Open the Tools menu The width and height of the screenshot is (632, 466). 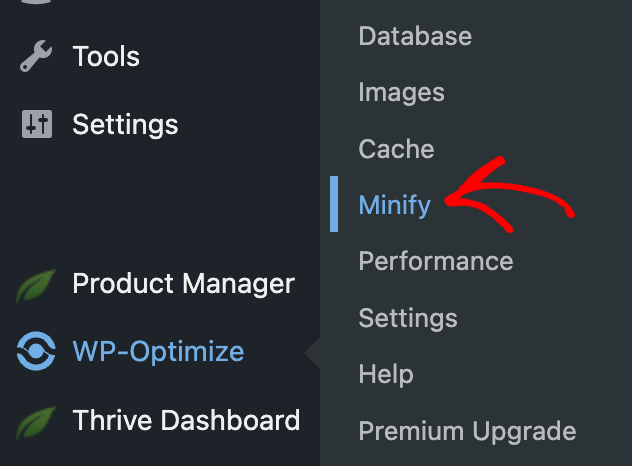click(106, 56)
